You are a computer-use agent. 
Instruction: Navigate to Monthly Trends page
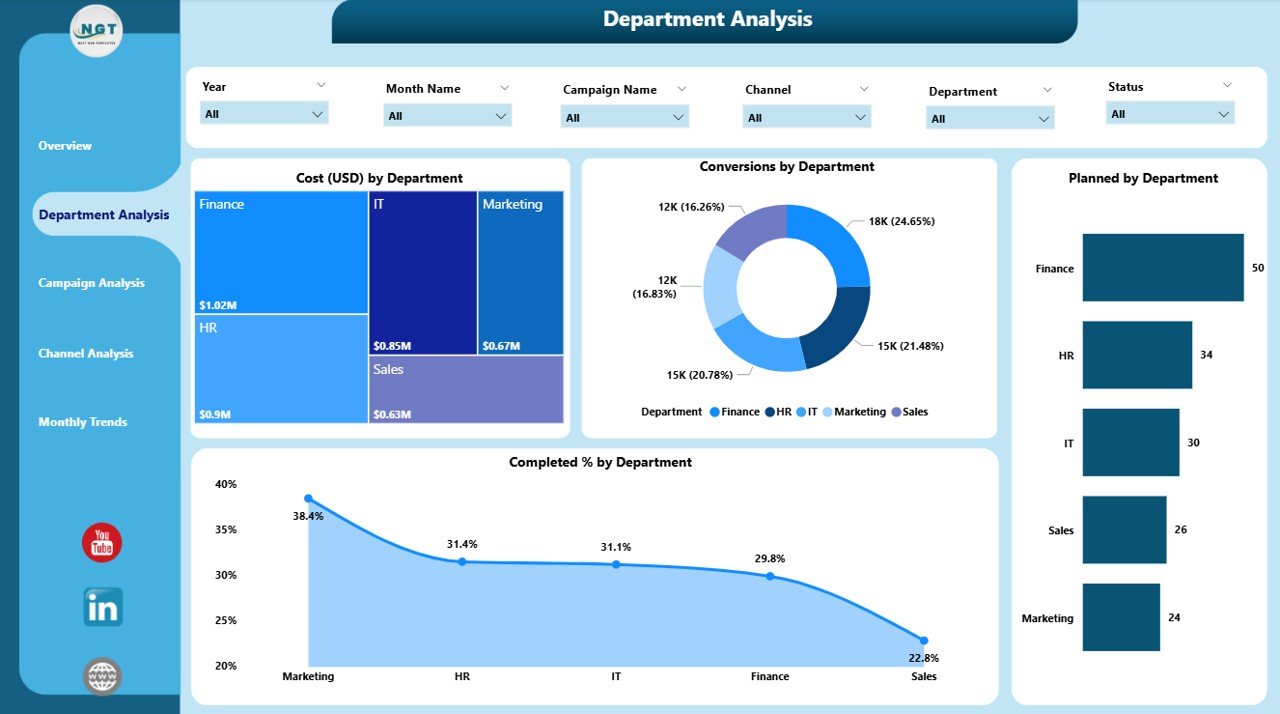[x=83, y=422]
